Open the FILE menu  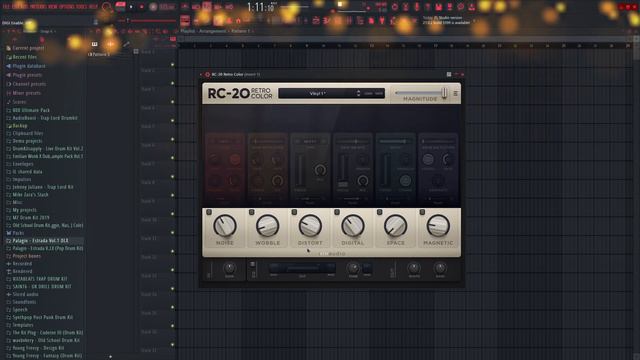point(7,7)
